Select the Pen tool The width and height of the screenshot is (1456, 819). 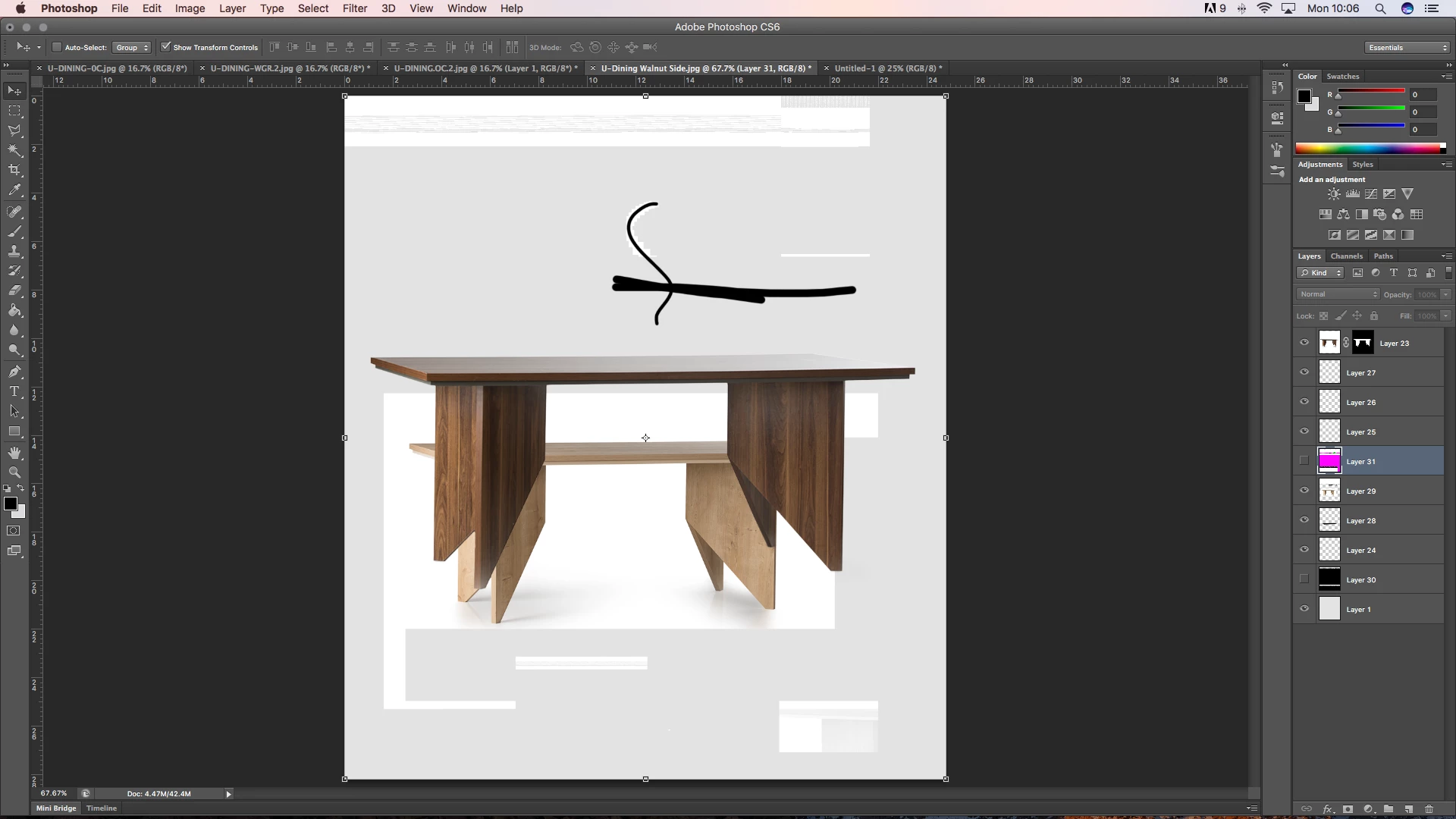[x=14, y=372]
